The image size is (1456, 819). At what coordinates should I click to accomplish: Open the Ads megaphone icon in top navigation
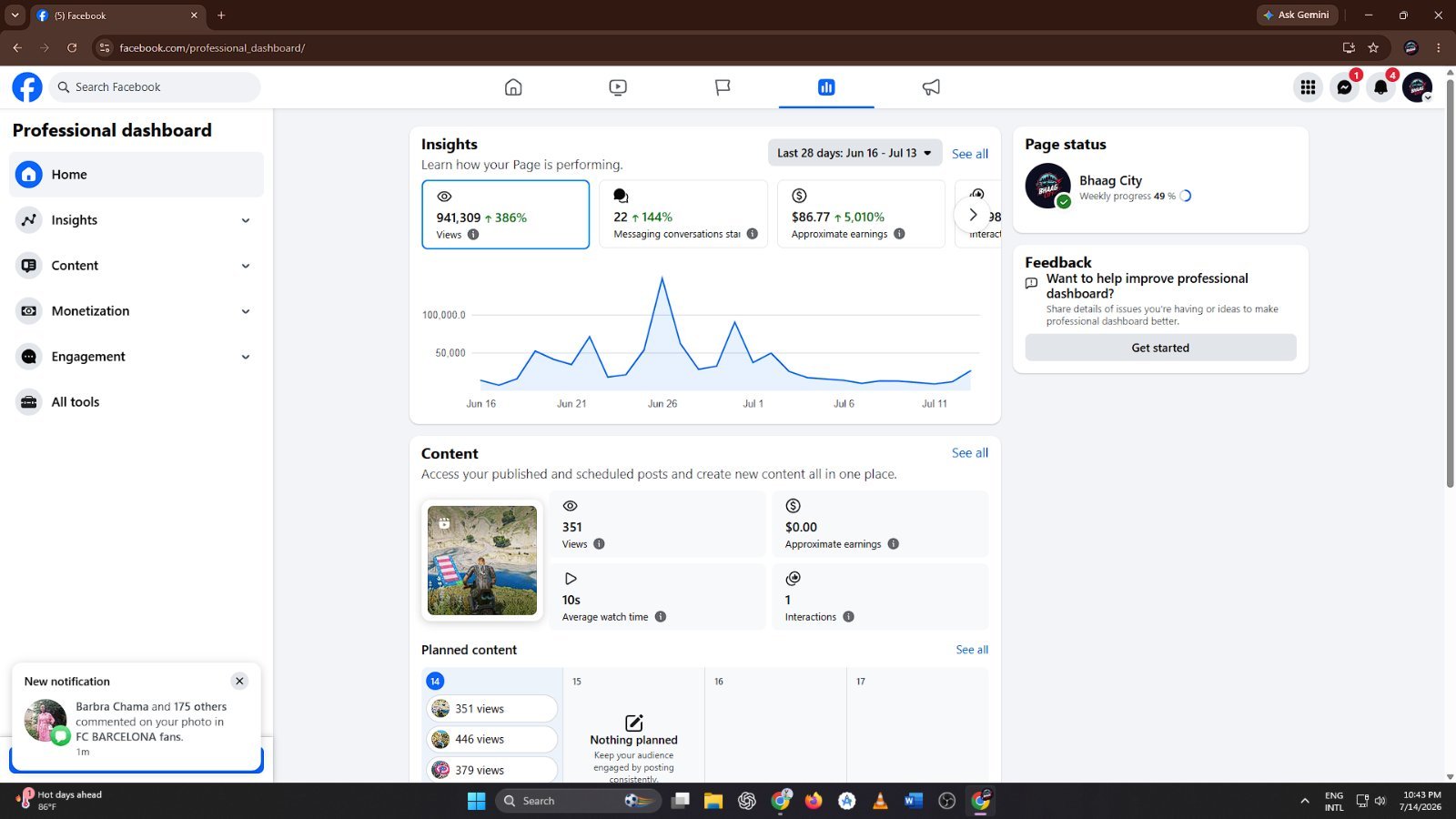(931, 87)
